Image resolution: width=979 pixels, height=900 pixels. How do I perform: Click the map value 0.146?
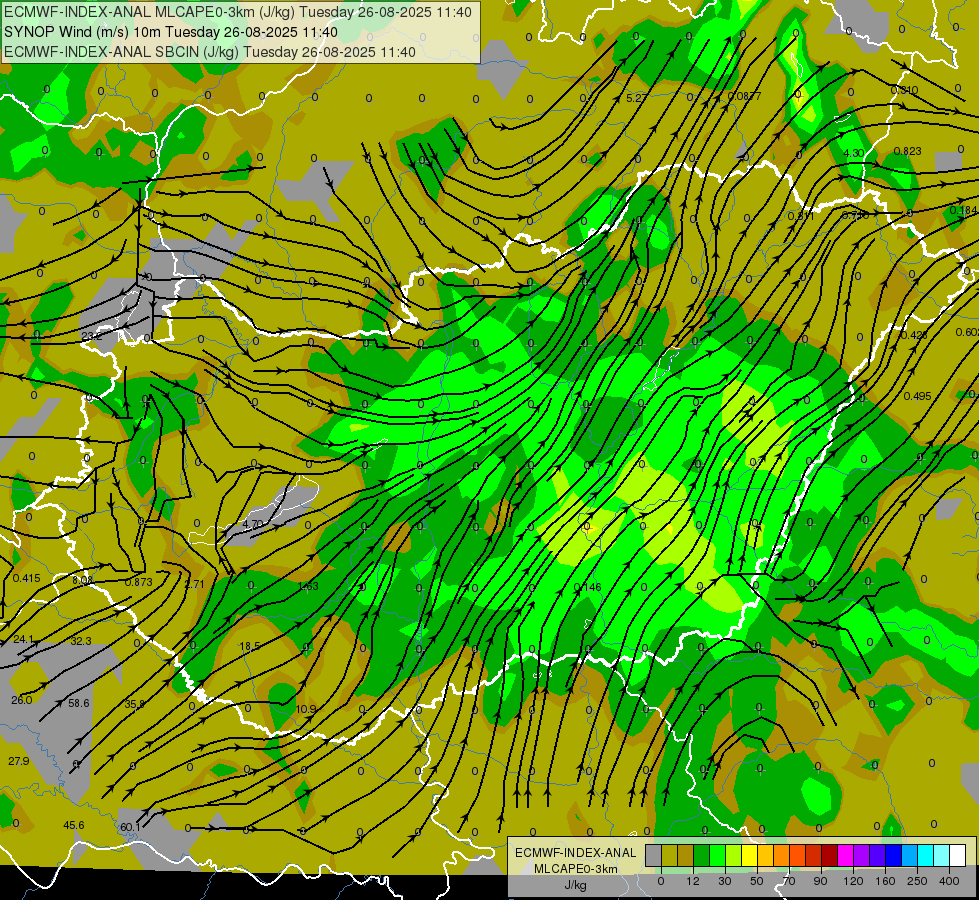pyautogui.click(x=588, y=587)
